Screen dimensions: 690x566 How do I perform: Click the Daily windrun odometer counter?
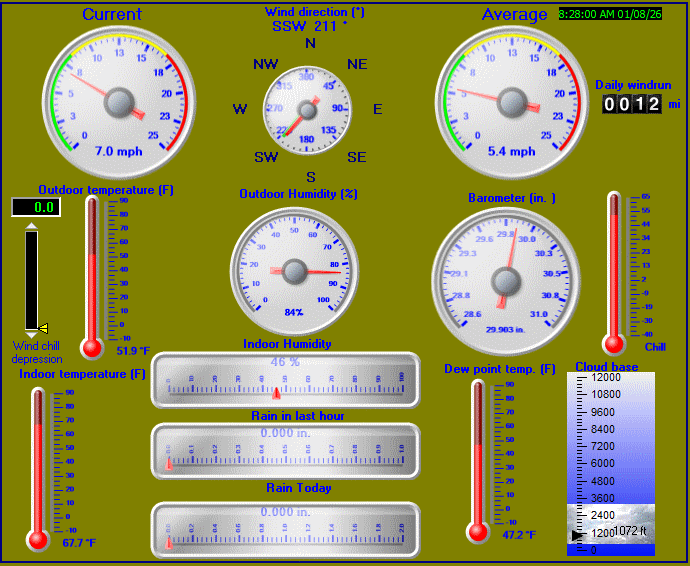[x=631, y=104]
